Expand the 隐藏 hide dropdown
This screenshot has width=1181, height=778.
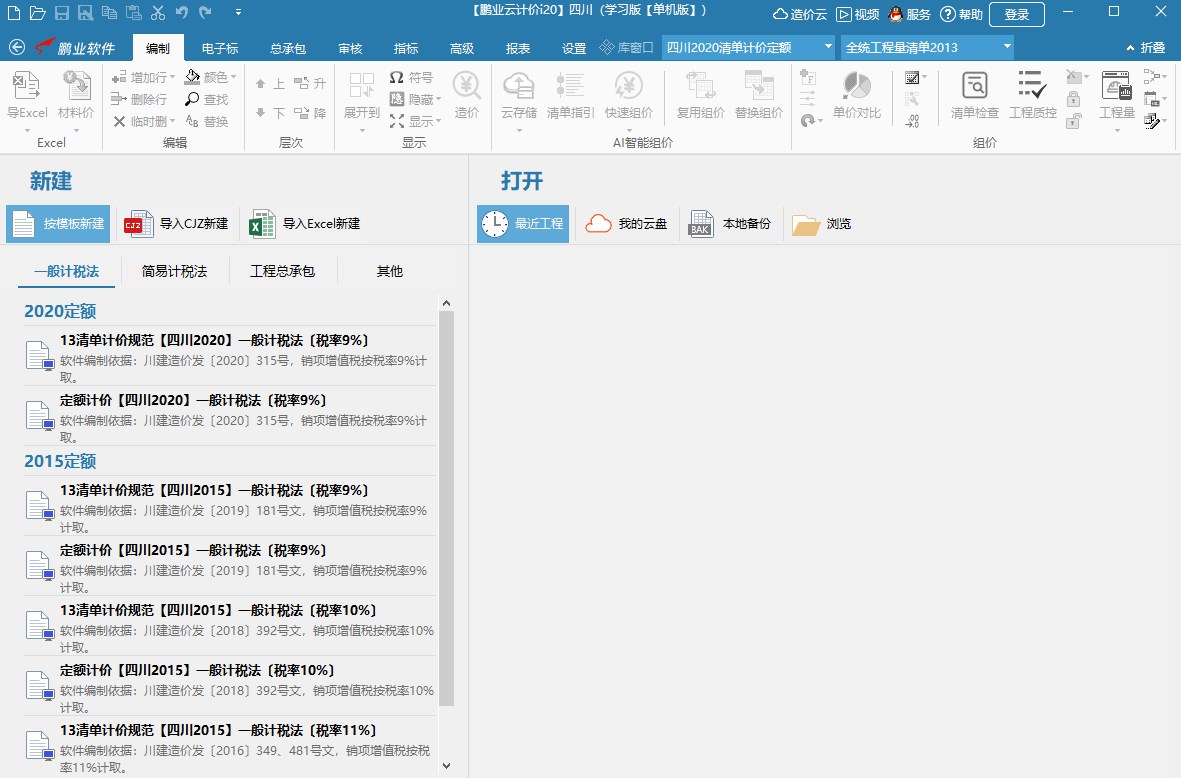[x=438, y=99]
